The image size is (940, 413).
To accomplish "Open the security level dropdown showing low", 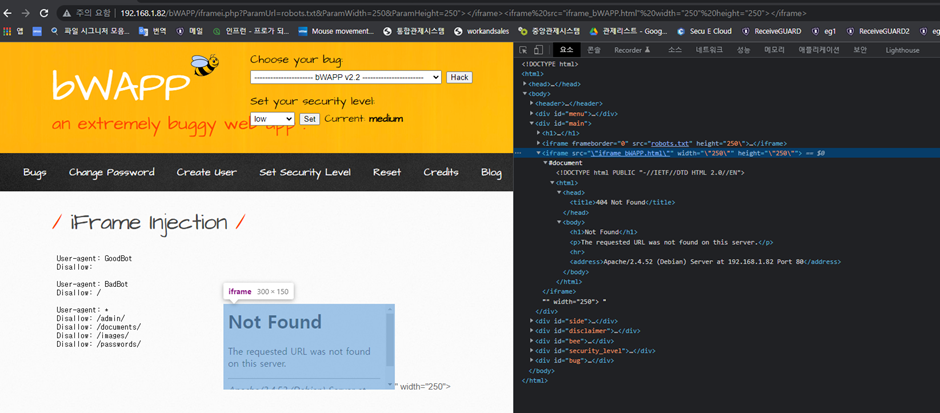I will (x=273, y=119).
